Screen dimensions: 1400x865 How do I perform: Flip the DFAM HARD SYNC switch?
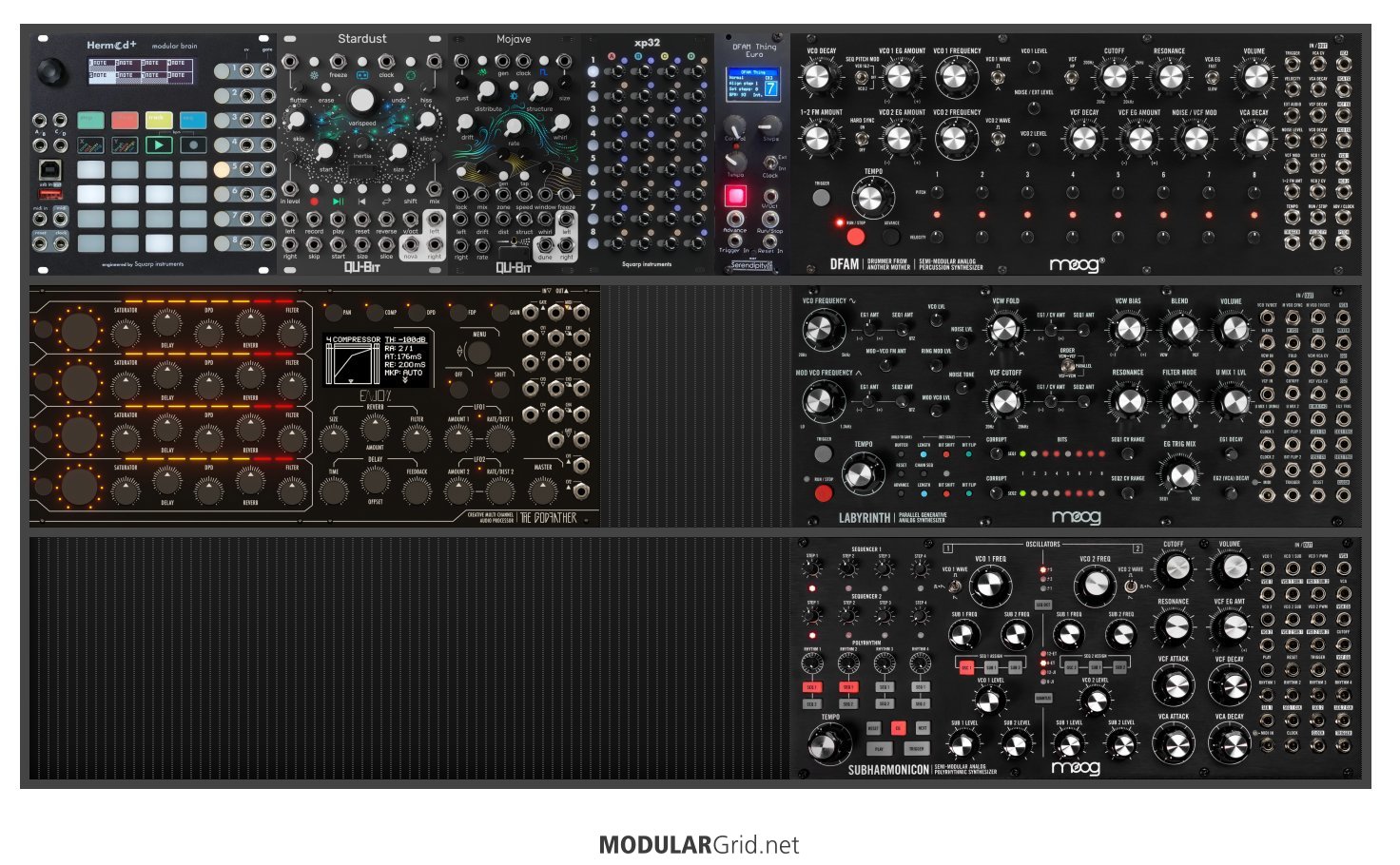click(863, 139)
